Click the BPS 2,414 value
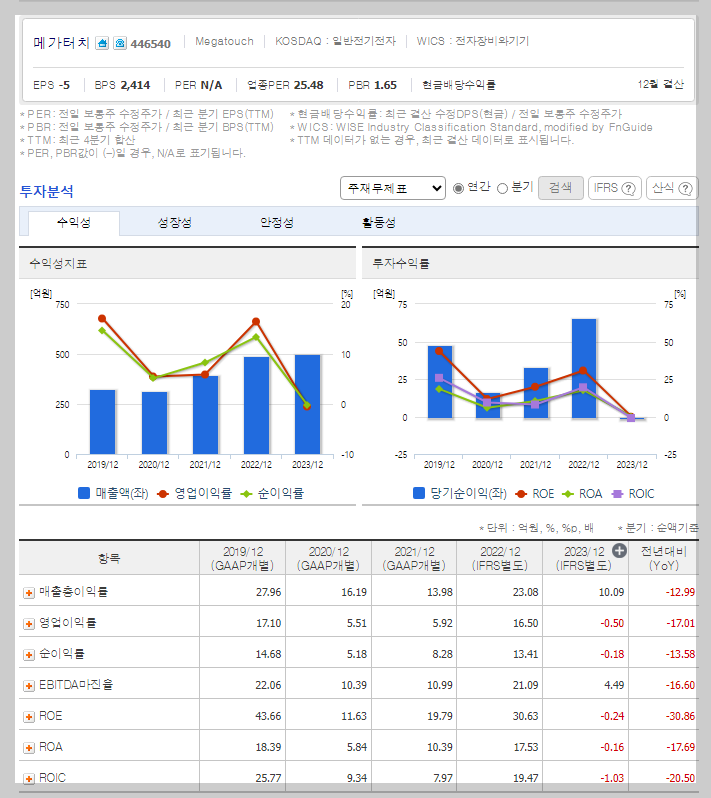This screenshot has height=798, width=711. (135, 85)
